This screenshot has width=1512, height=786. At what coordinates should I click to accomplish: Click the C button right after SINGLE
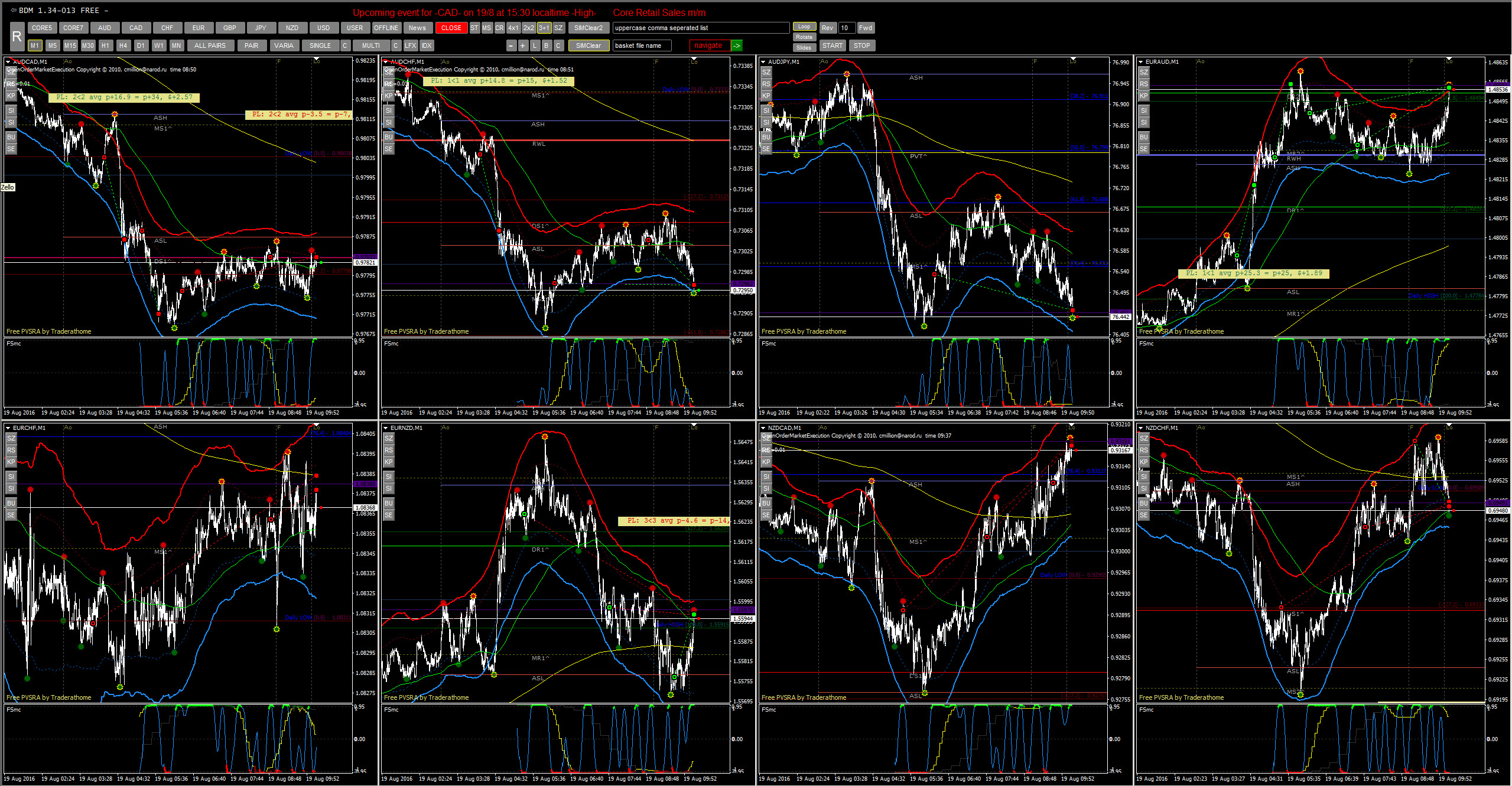point(346,45)
